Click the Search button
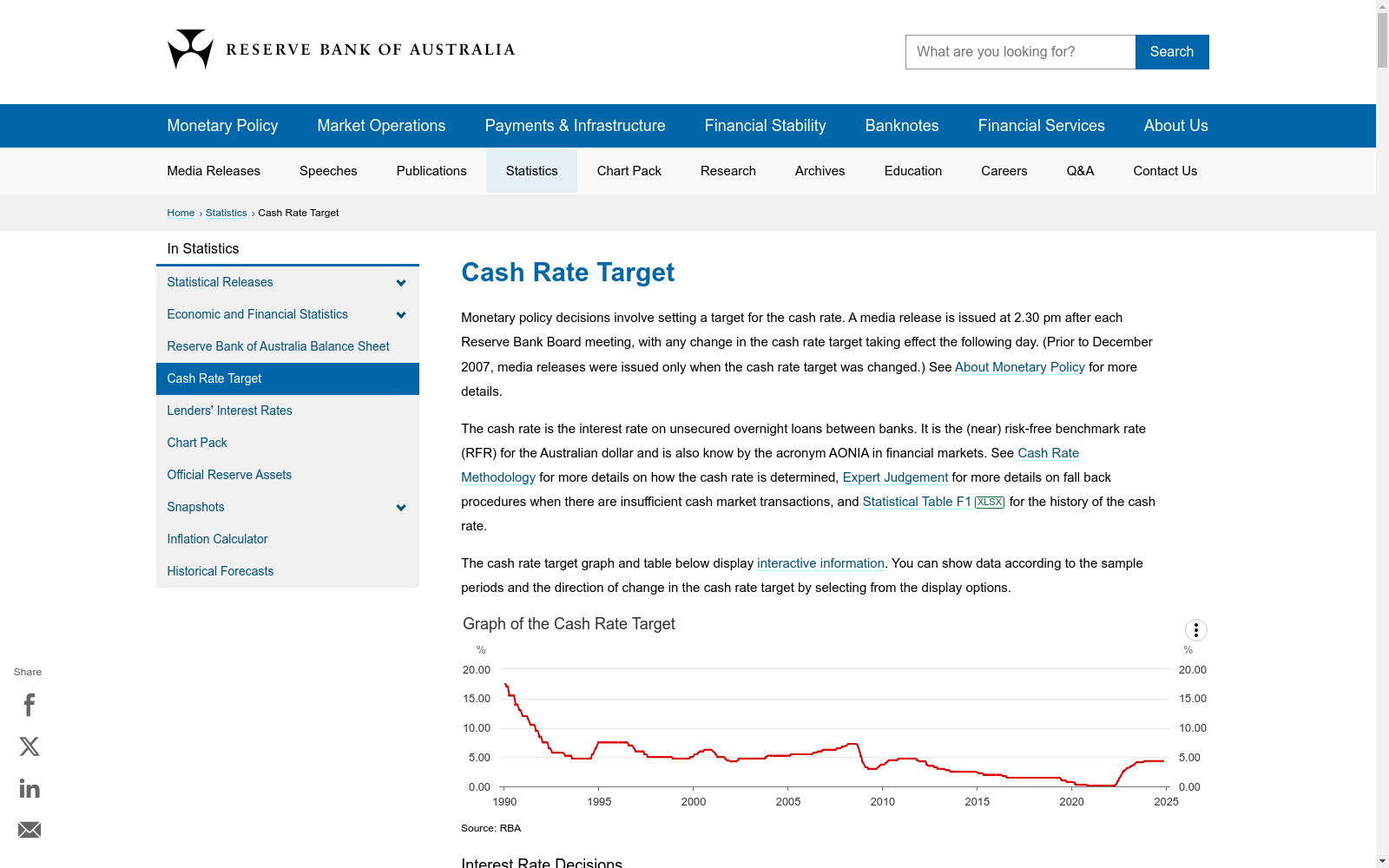The image size is (1389, 868). coord(1172,52)
